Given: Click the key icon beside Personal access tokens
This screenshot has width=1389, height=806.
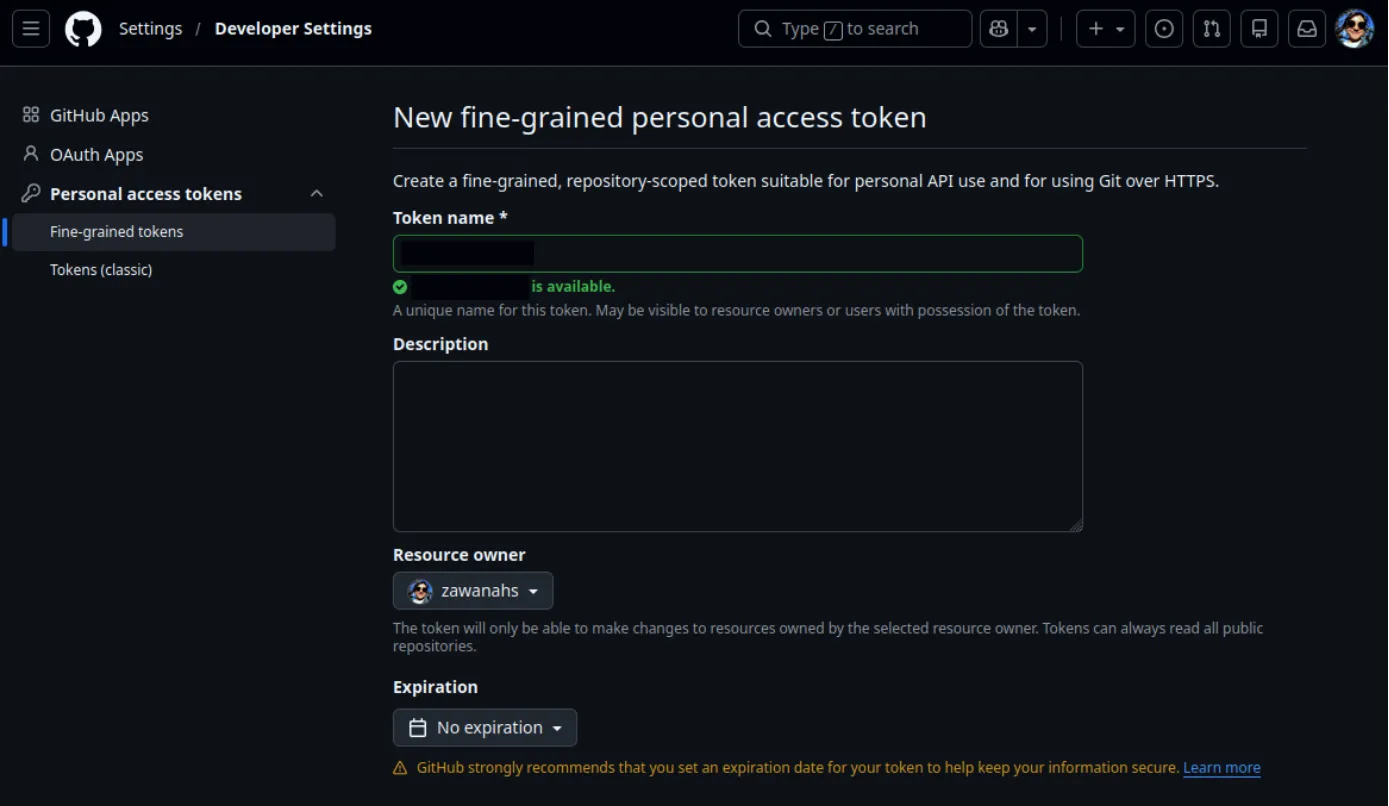Looking at the screenshot, I should pyautogui.click(x=31, y=193).
